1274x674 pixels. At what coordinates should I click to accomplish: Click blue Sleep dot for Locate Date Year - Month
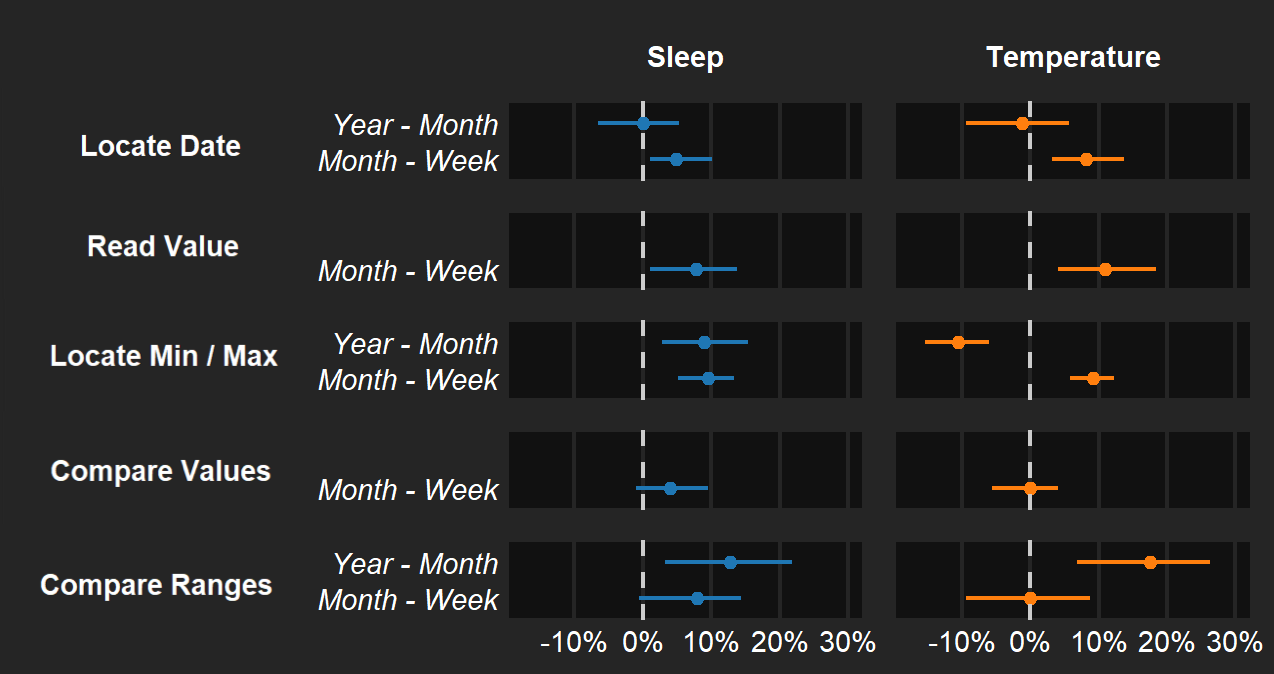[643, 123]
